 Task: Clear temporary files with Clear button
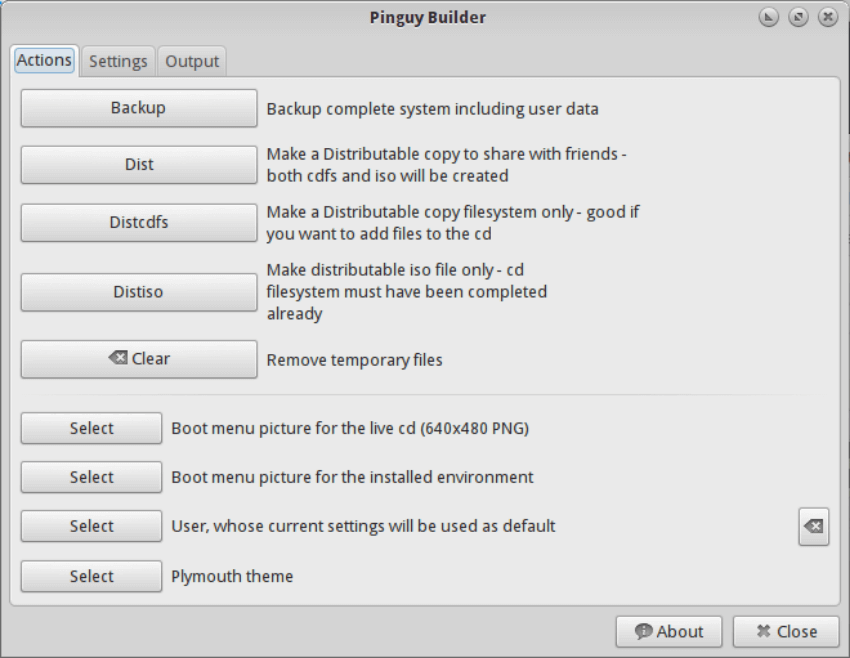click(x=139, y=359)
